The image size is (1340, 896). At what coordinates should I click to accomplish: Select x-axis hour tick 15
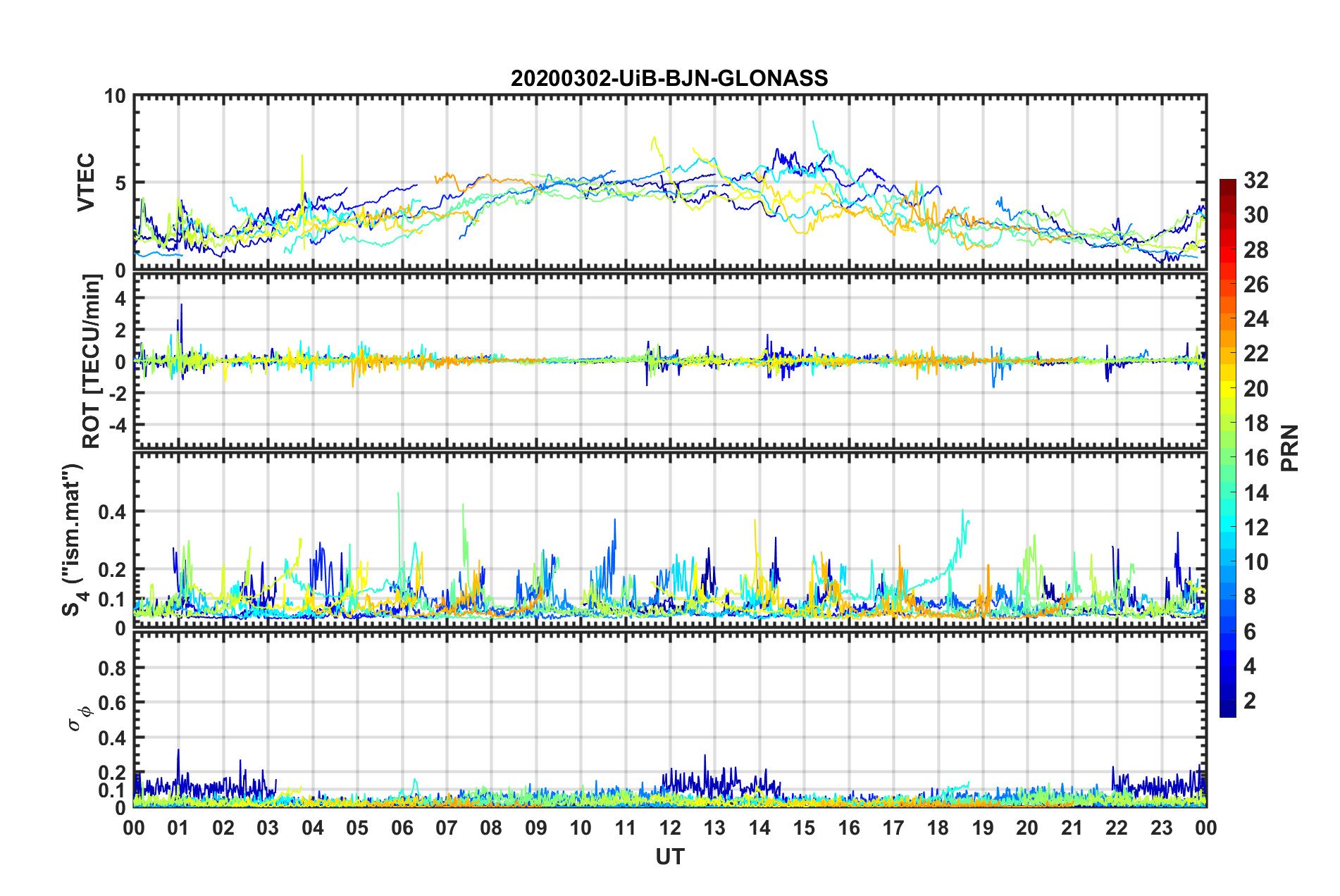point(804,828)
